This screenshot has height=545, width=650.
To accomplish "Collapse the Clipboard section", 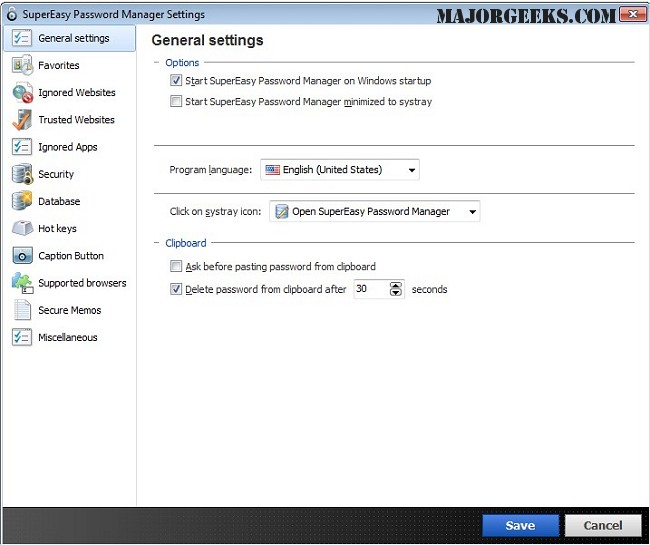I will 157,243.
